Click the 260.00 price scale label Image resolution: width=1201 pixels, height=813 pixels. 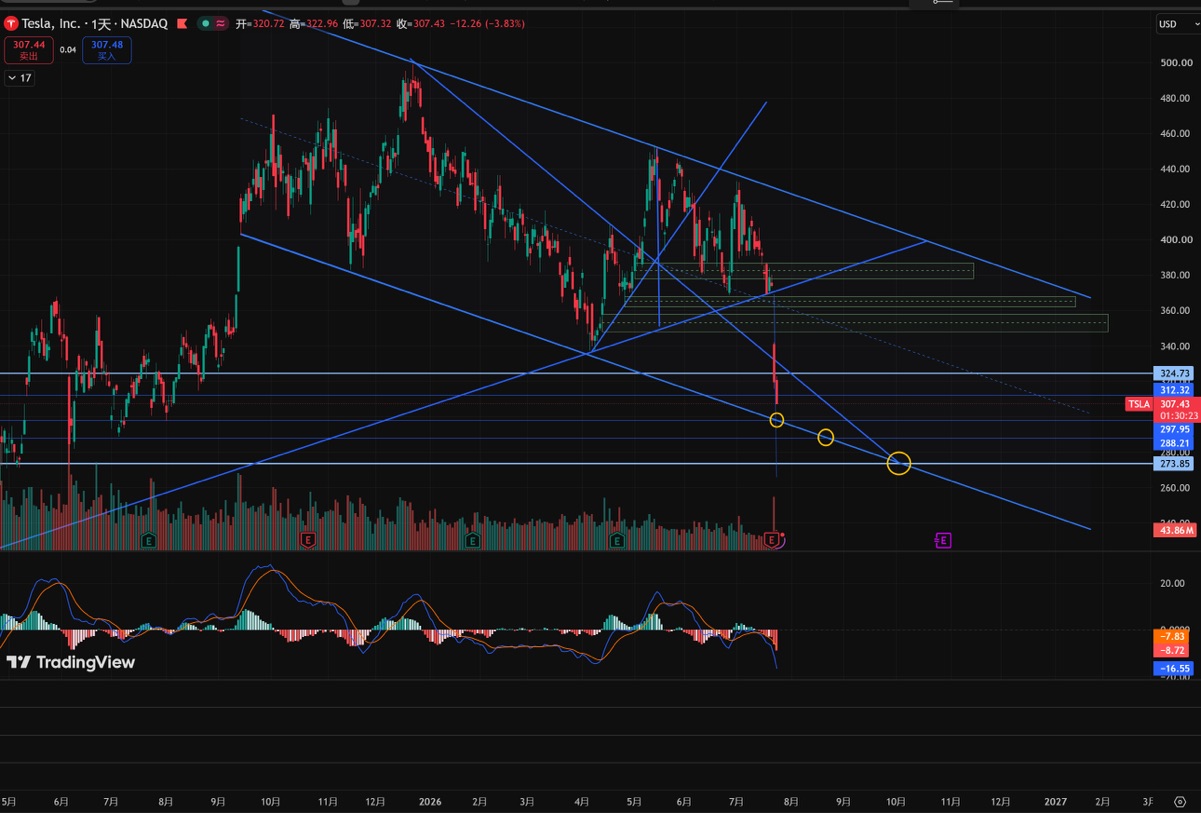click(x=1174, y=488)
